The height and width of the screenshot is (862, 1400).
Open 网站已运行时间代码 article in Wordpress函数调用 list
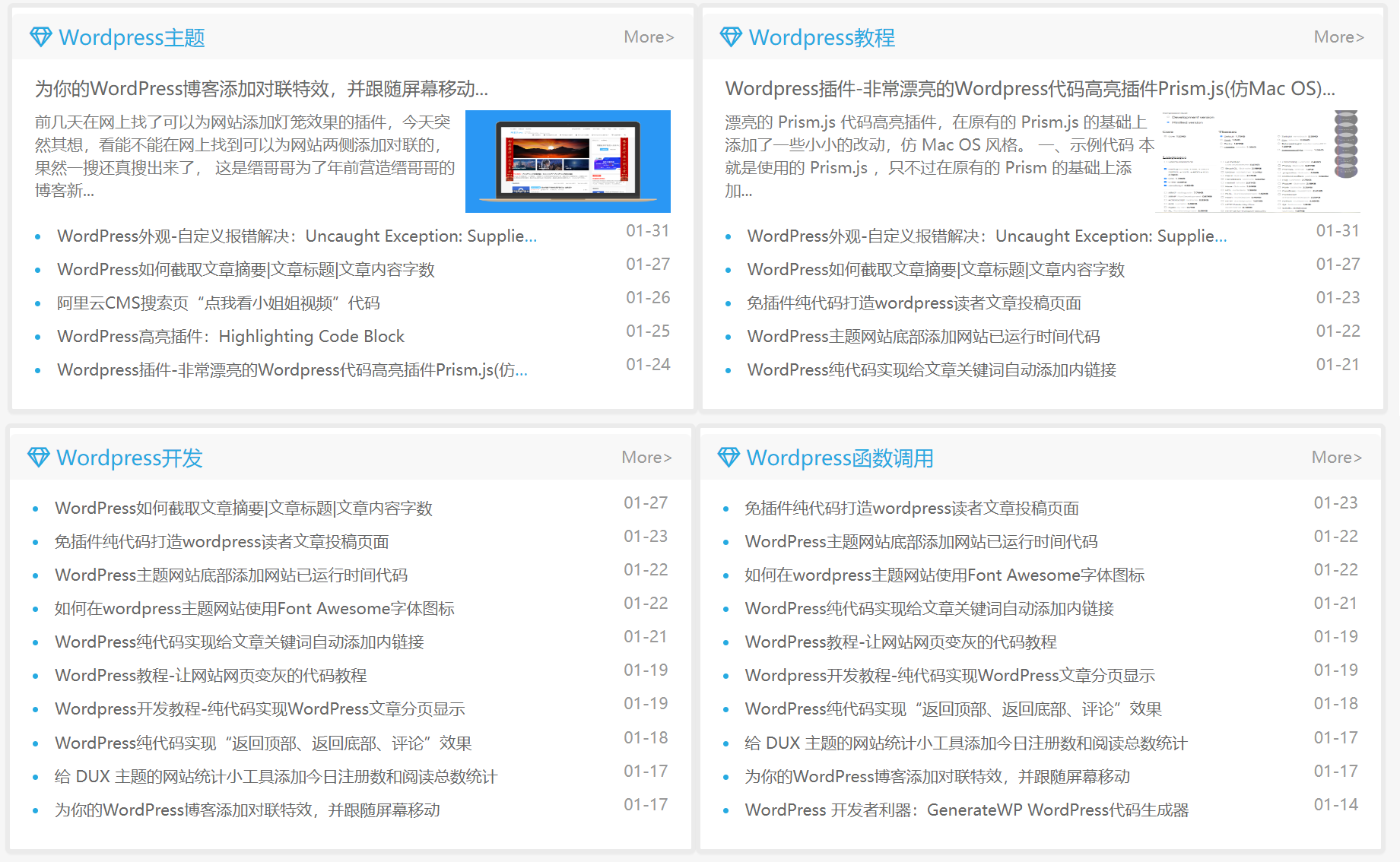921,542
